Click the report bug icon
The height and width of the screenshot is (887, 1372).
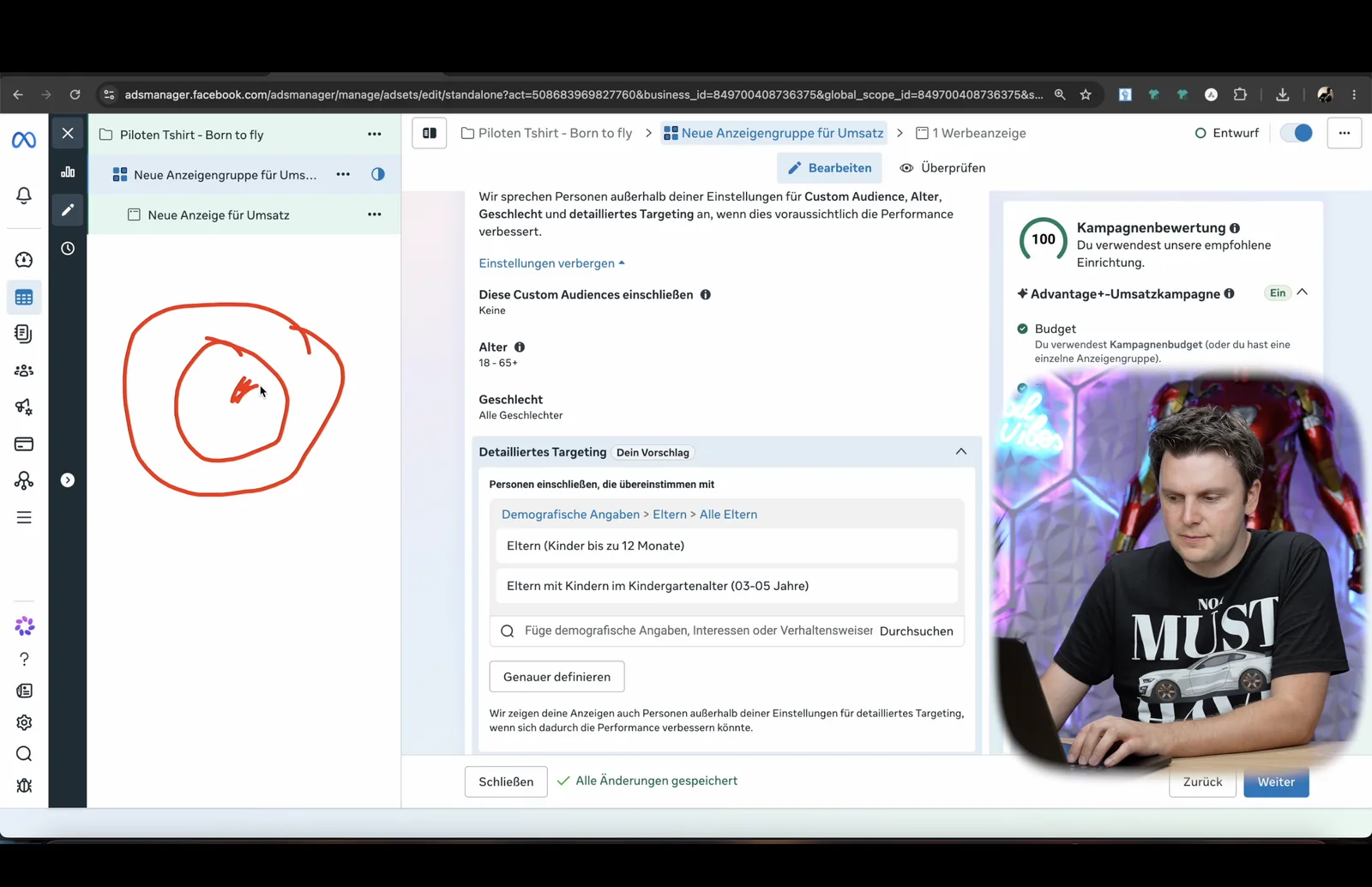(x=24, y=786)
